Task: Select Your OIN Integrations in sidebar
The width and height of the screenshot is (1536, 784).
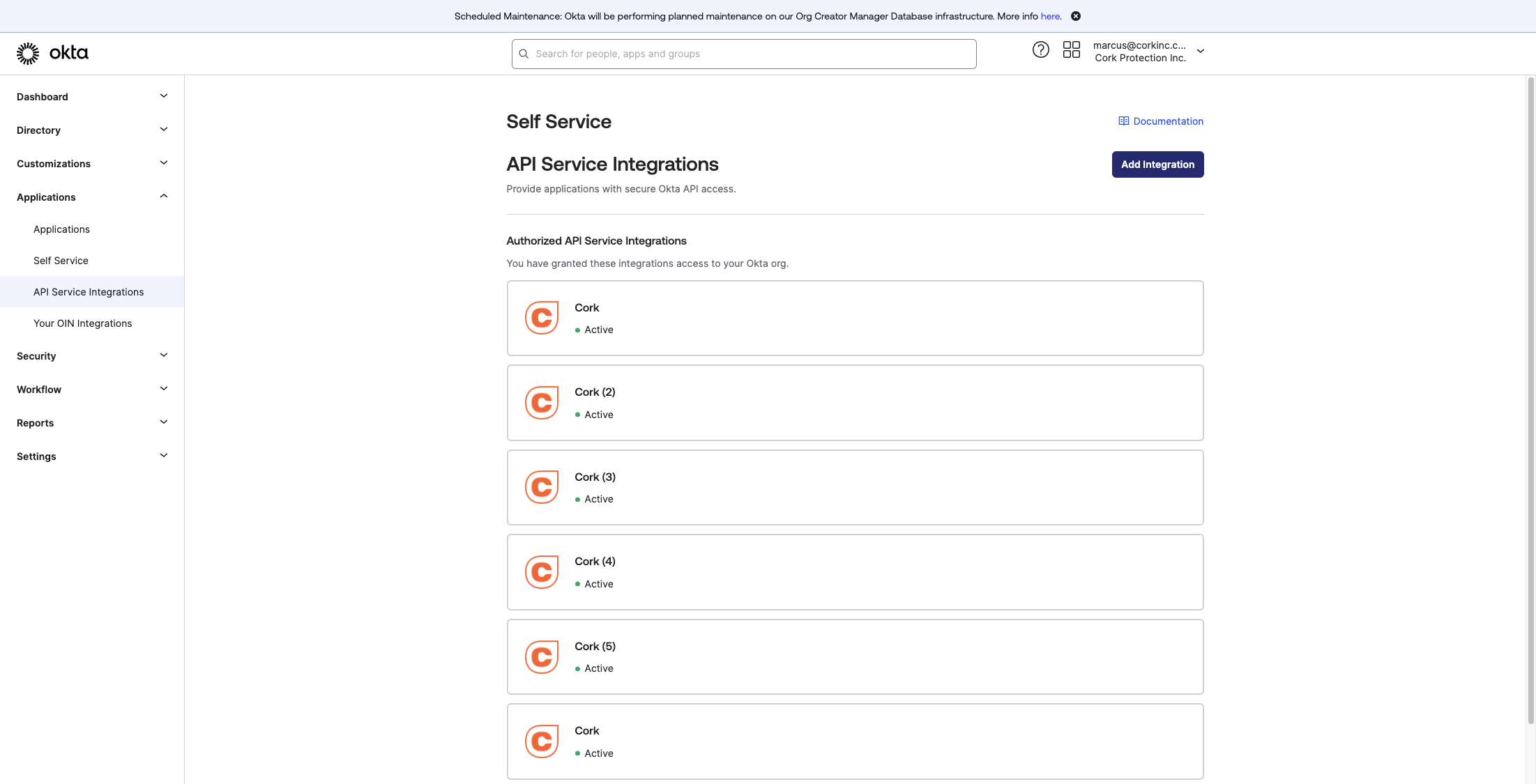Action: 82,323
